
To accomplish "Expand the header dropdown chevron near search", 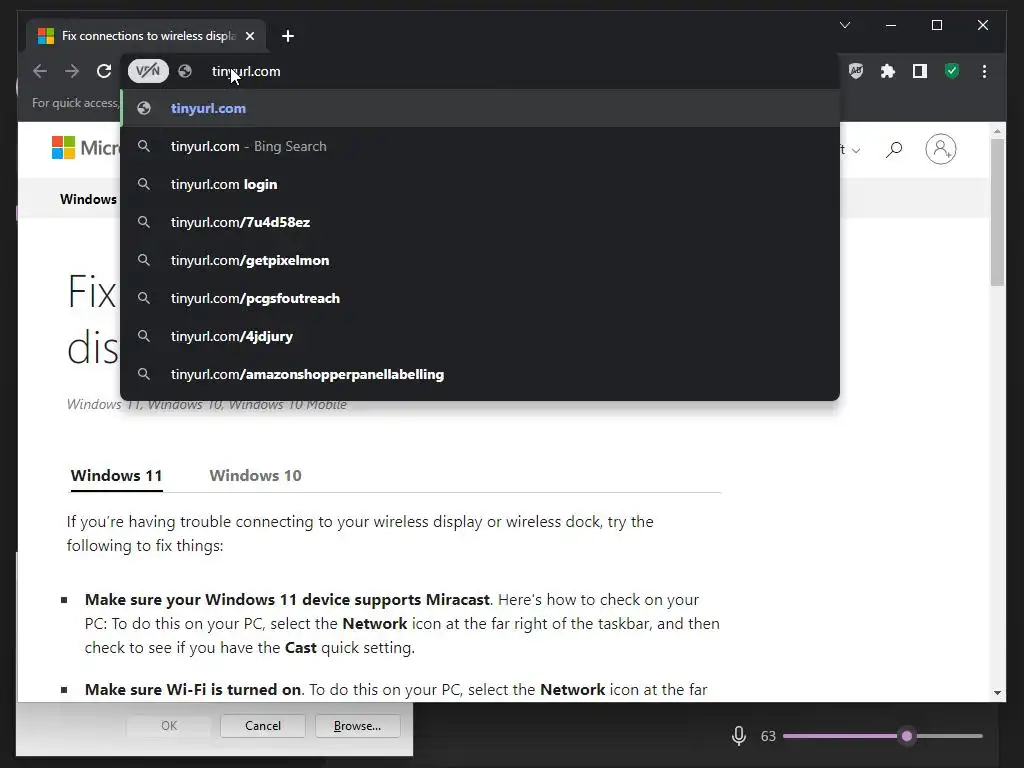I will click(x=856, y=151).
